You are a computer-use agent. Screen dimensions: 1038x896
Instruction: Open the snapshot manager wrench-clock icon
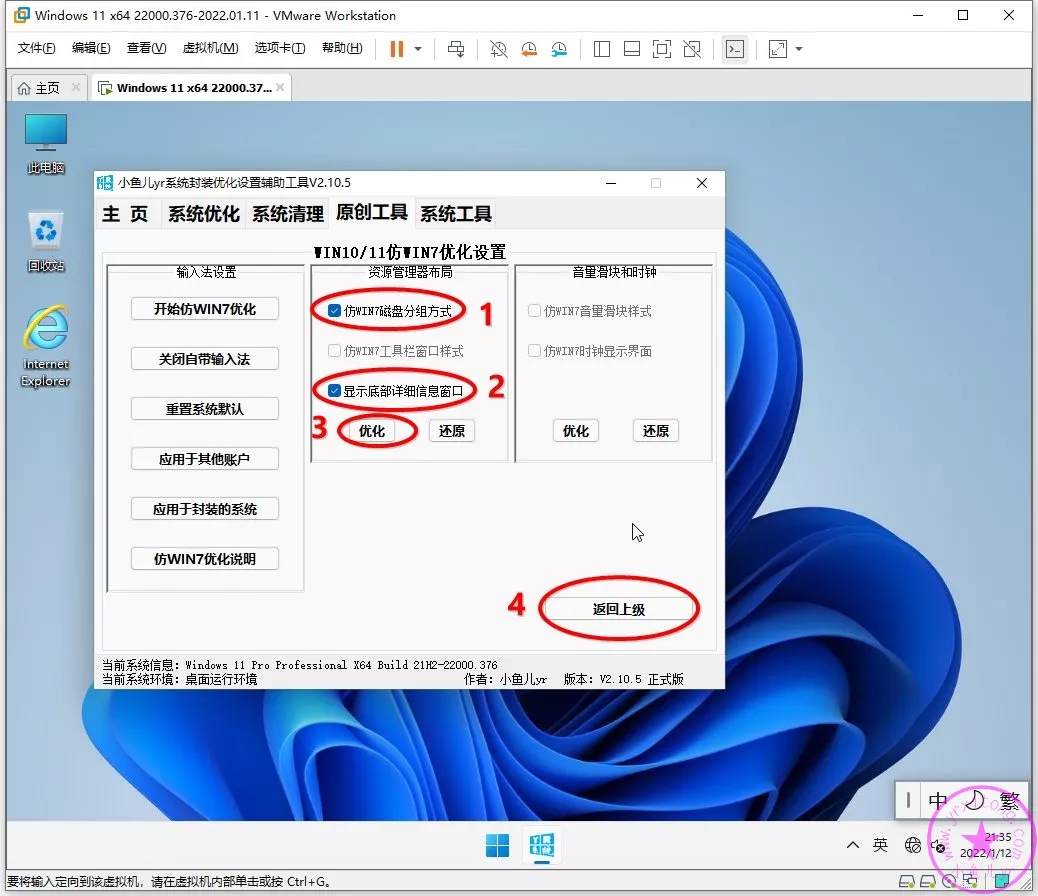[x=559, y=49]
